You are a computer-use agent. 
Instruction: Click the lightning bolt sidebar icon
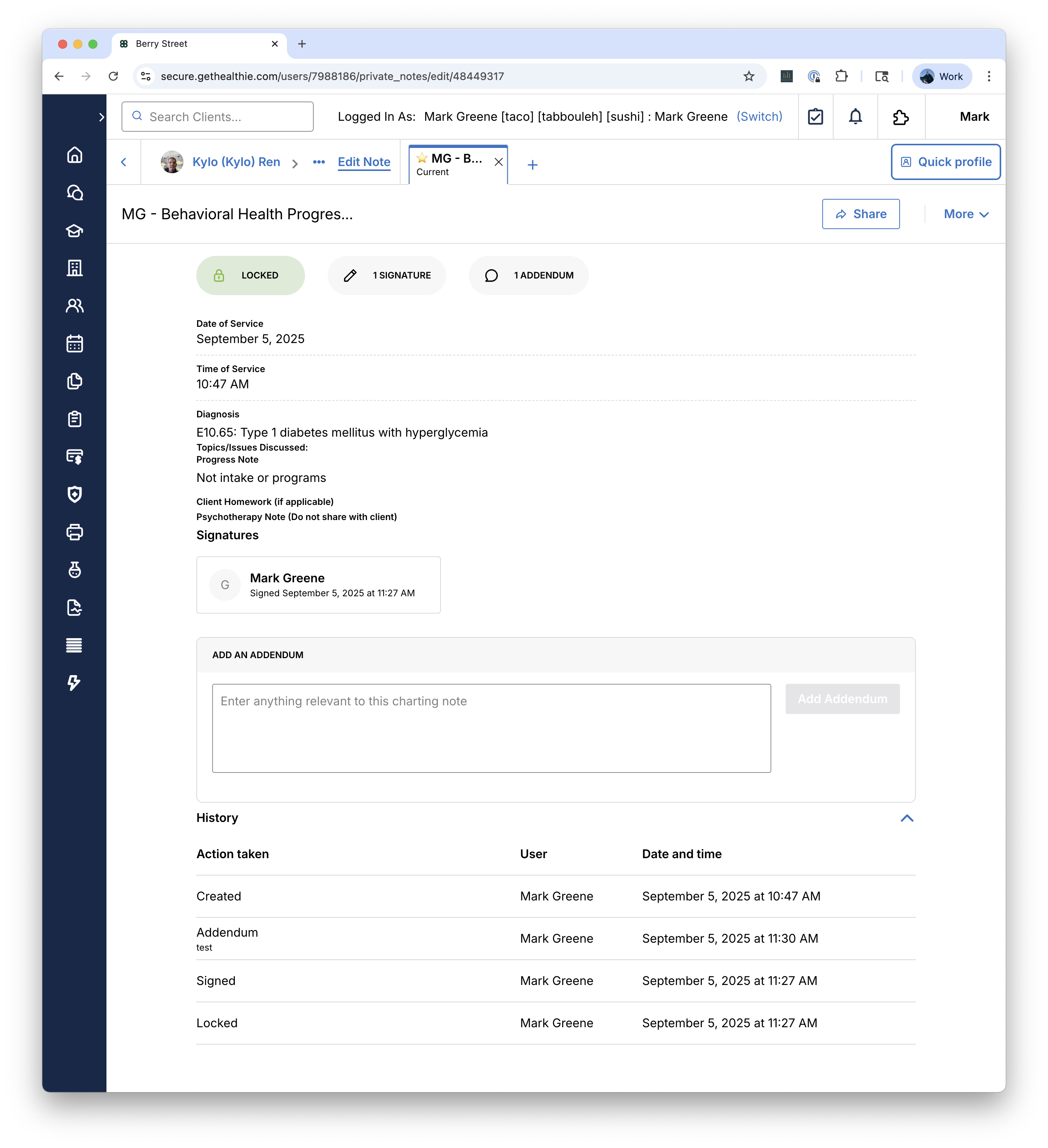tap(75, 682)
